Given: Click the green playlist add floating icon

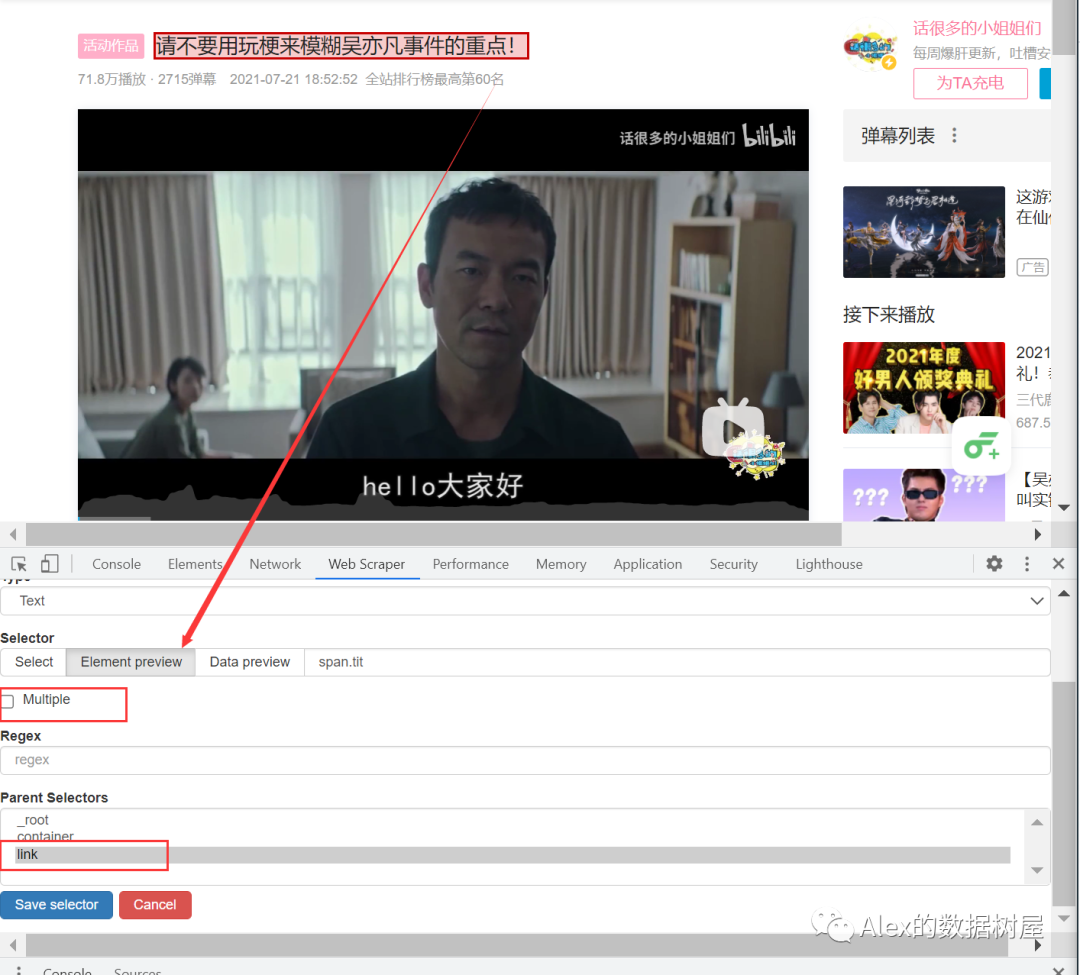Looking at the screenshot, I should pyautogui.click(x=982, y=446).
